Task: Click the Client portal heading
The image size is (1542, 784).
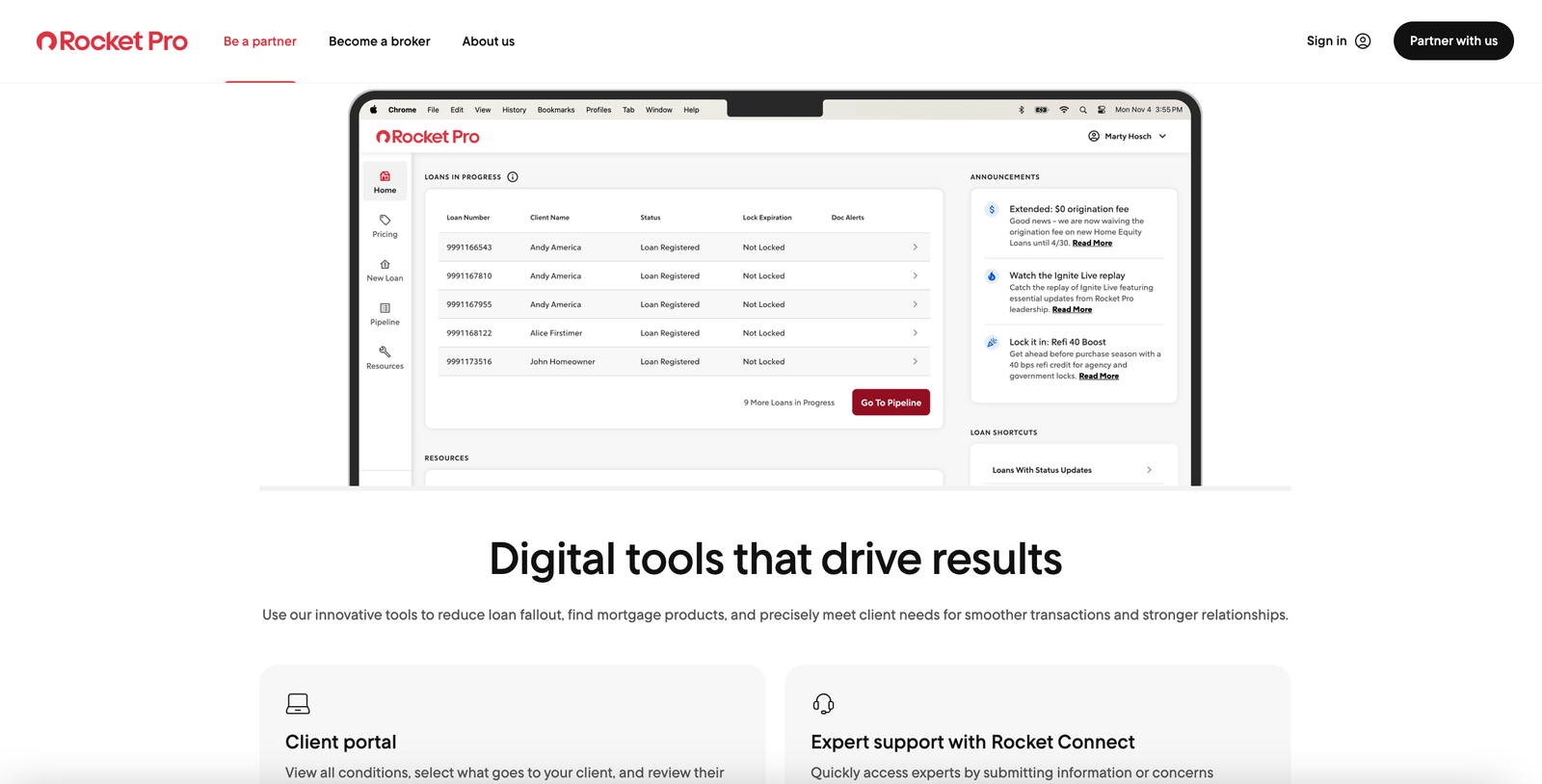Action: click(x=341, y=742)
